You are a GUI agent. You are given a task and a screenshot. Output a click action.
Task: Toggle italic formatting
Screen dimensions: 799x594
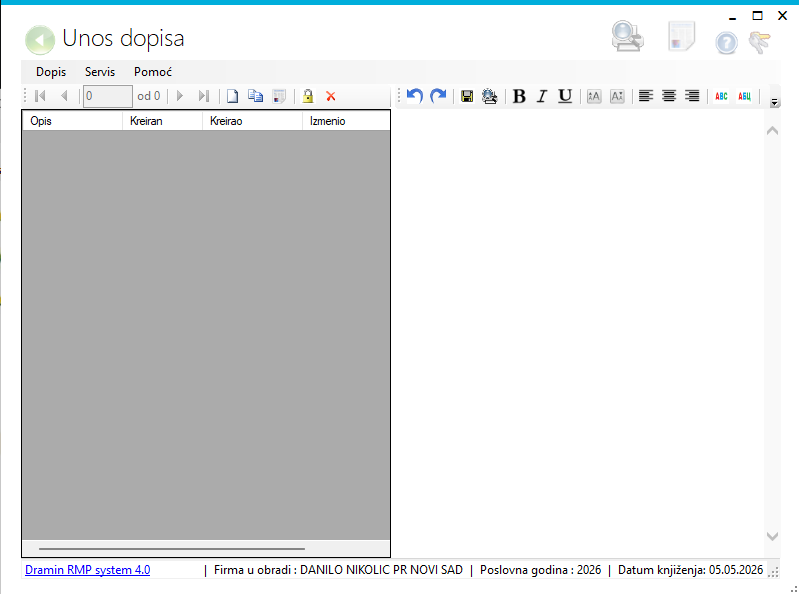point(542,96)
